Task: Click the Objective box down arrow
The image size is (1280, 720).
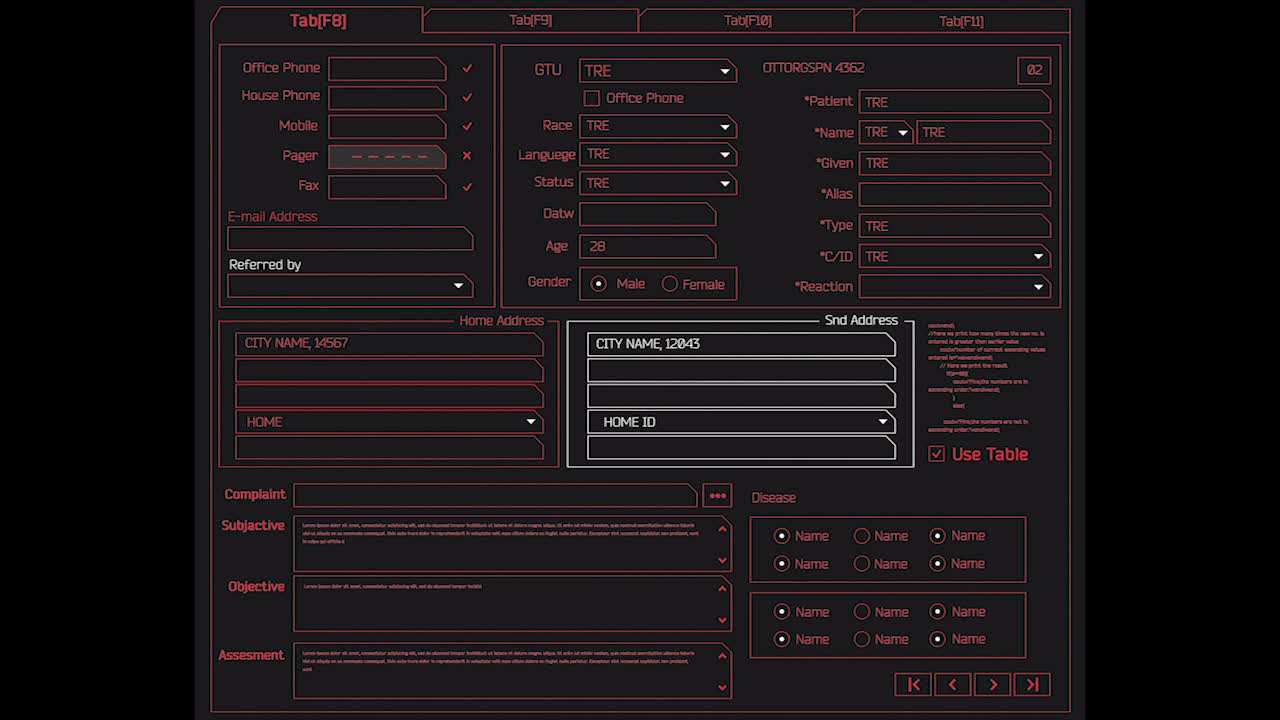Action: click(x=722, y=620)
